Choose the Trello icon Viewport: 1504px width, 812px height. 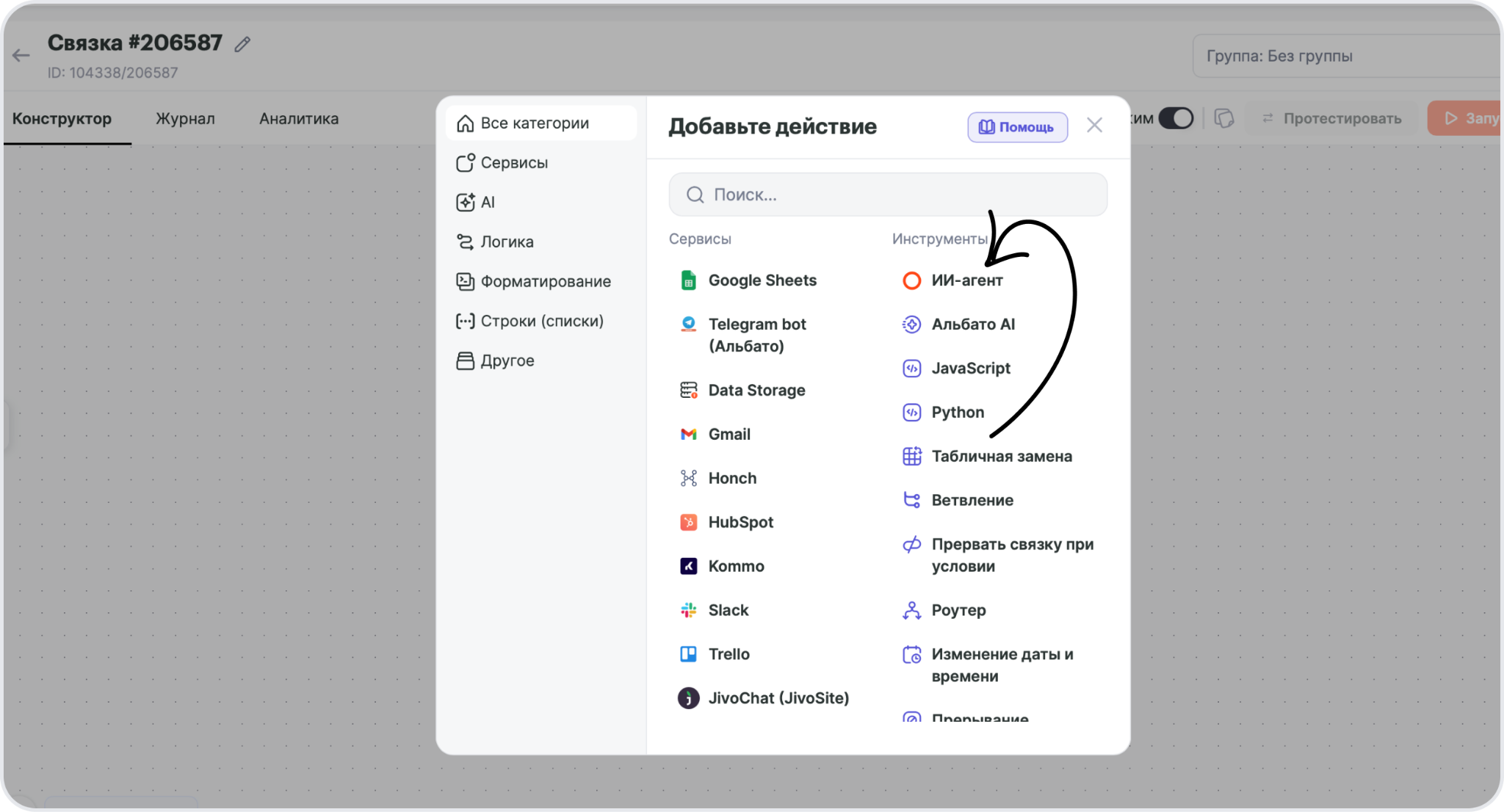(688, 654)
